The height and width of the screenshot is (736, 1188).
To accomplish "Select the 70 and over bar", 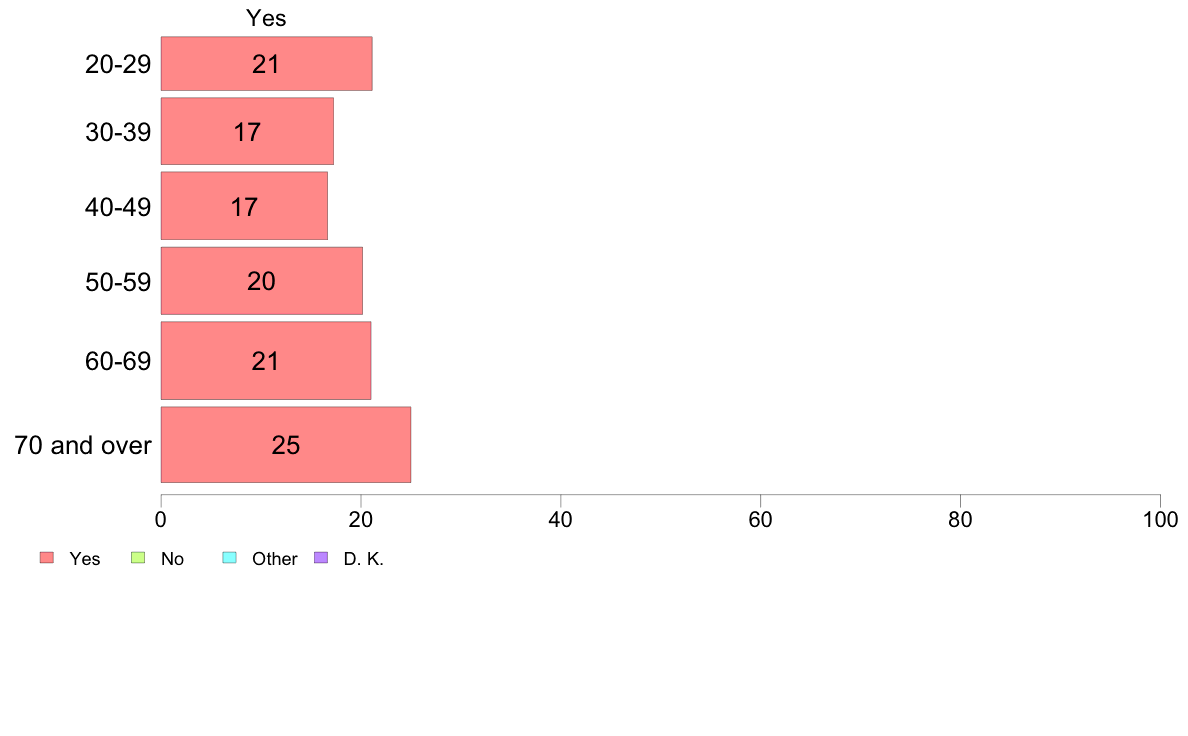I will tap(286, 444).
